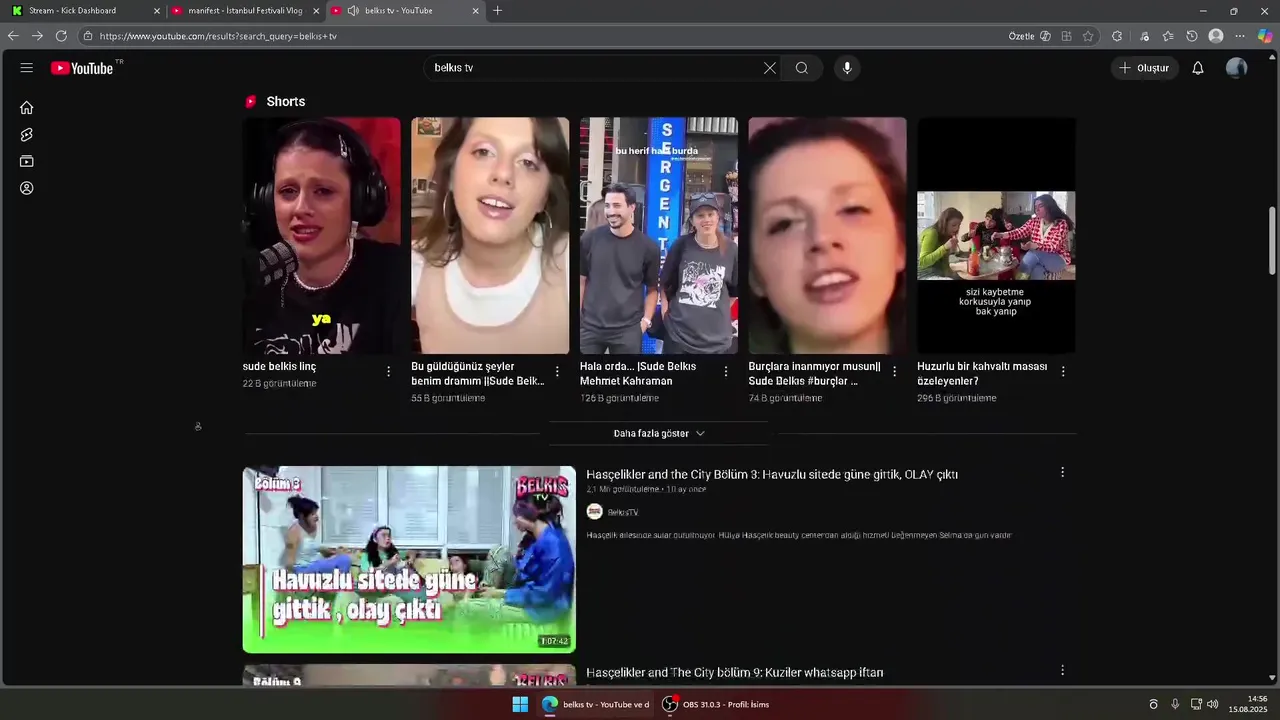Click the Özetle summarize button in the address bar
1280x720 pixels.
coord(1030,36)
